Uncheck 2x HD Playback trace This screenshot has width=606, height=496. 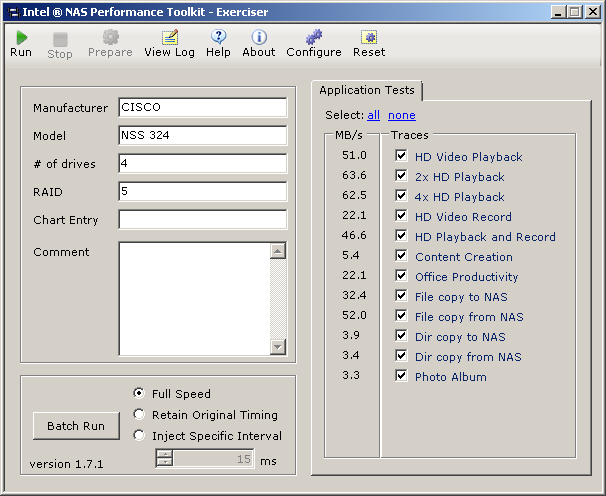[401, 176]
